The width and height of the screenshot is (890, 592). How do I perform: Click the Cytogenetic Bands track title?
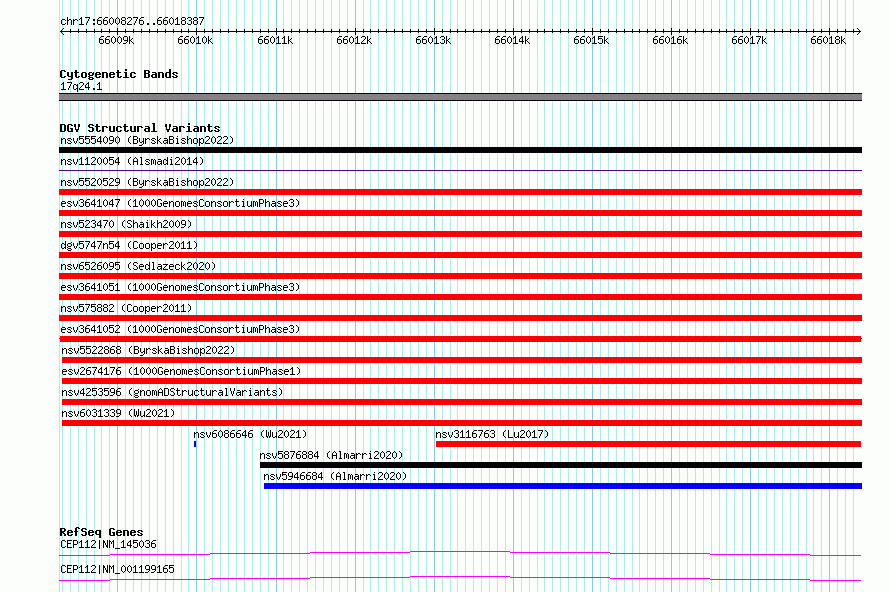click(119, 74)
